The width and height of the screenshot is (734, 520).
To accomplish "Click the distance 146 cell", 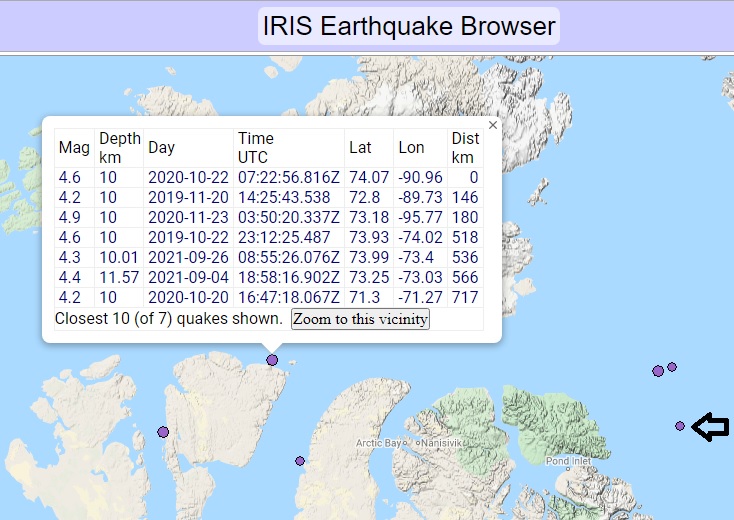I will coord(465,198).
